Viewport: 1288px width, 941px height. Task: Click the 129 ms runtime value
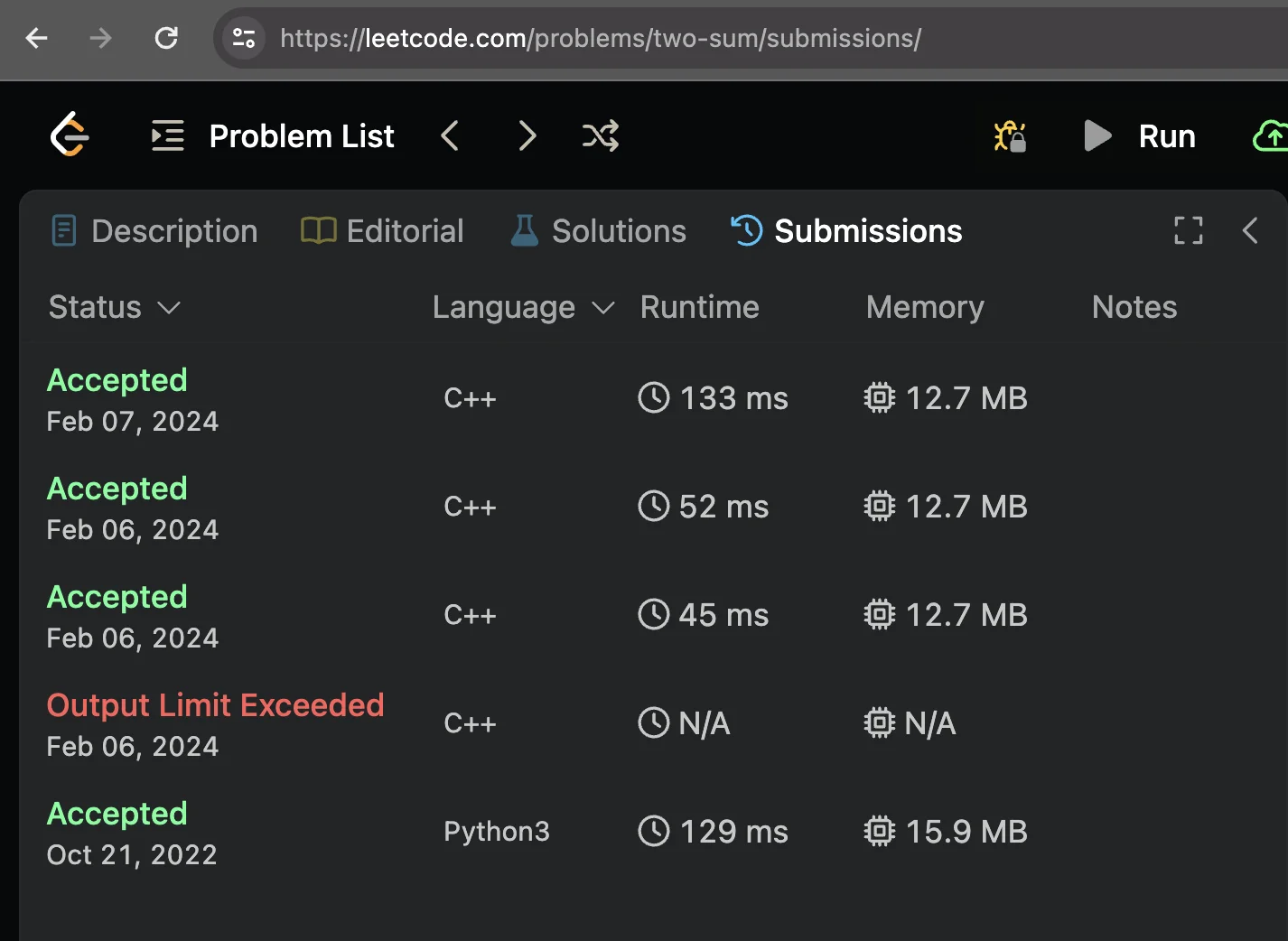(x=734, y=832)
